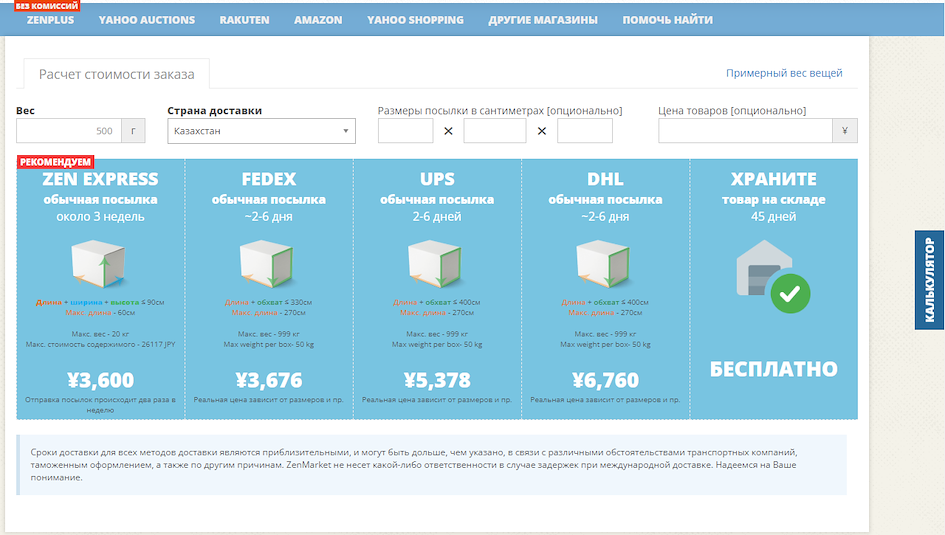This screenshot has height=535, width=945.
Task: Click the first parcel dimension field
Action: point(406,131)
